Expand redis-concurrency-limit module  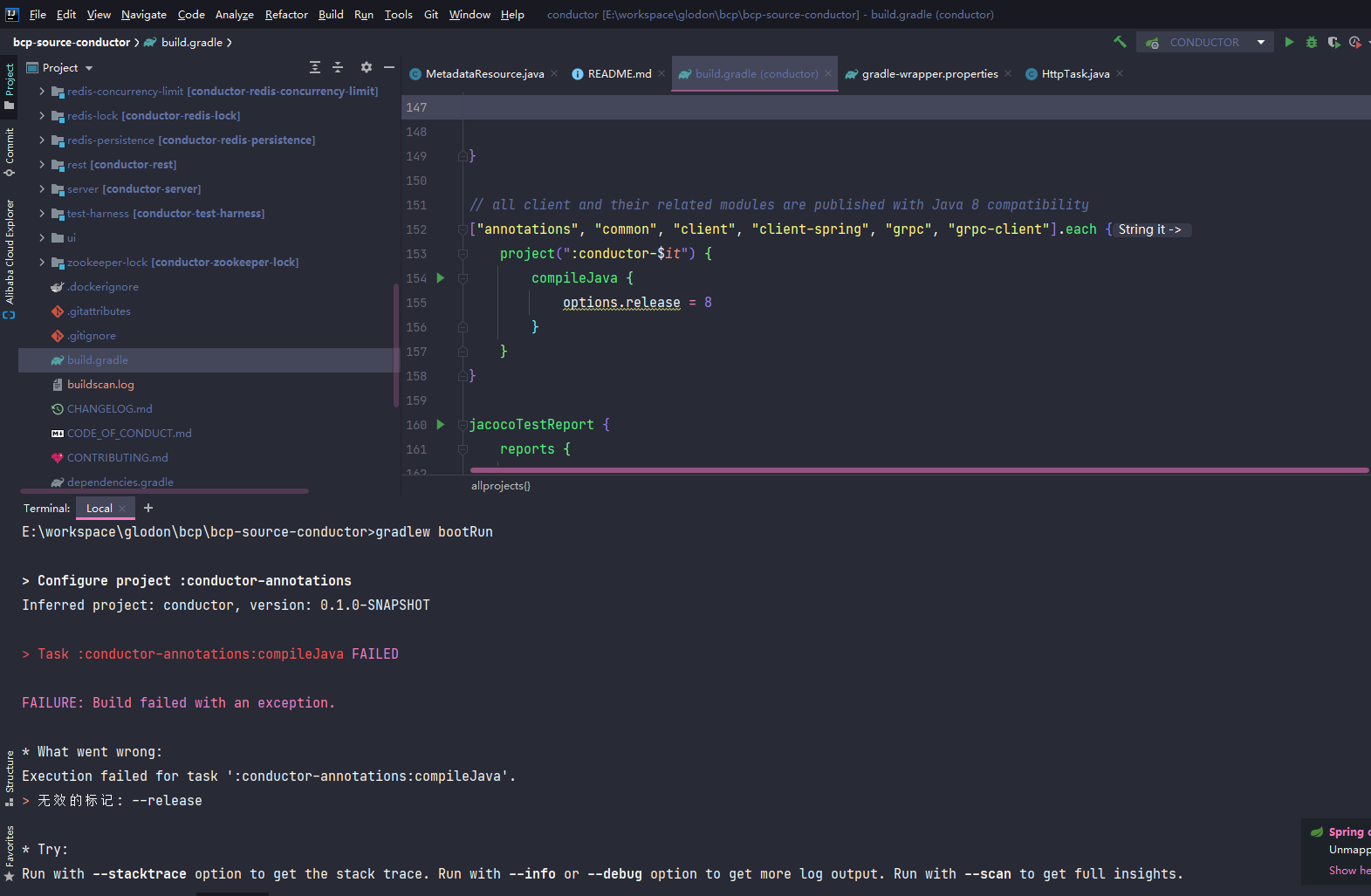pyautogui.click(x=42, y=91)
